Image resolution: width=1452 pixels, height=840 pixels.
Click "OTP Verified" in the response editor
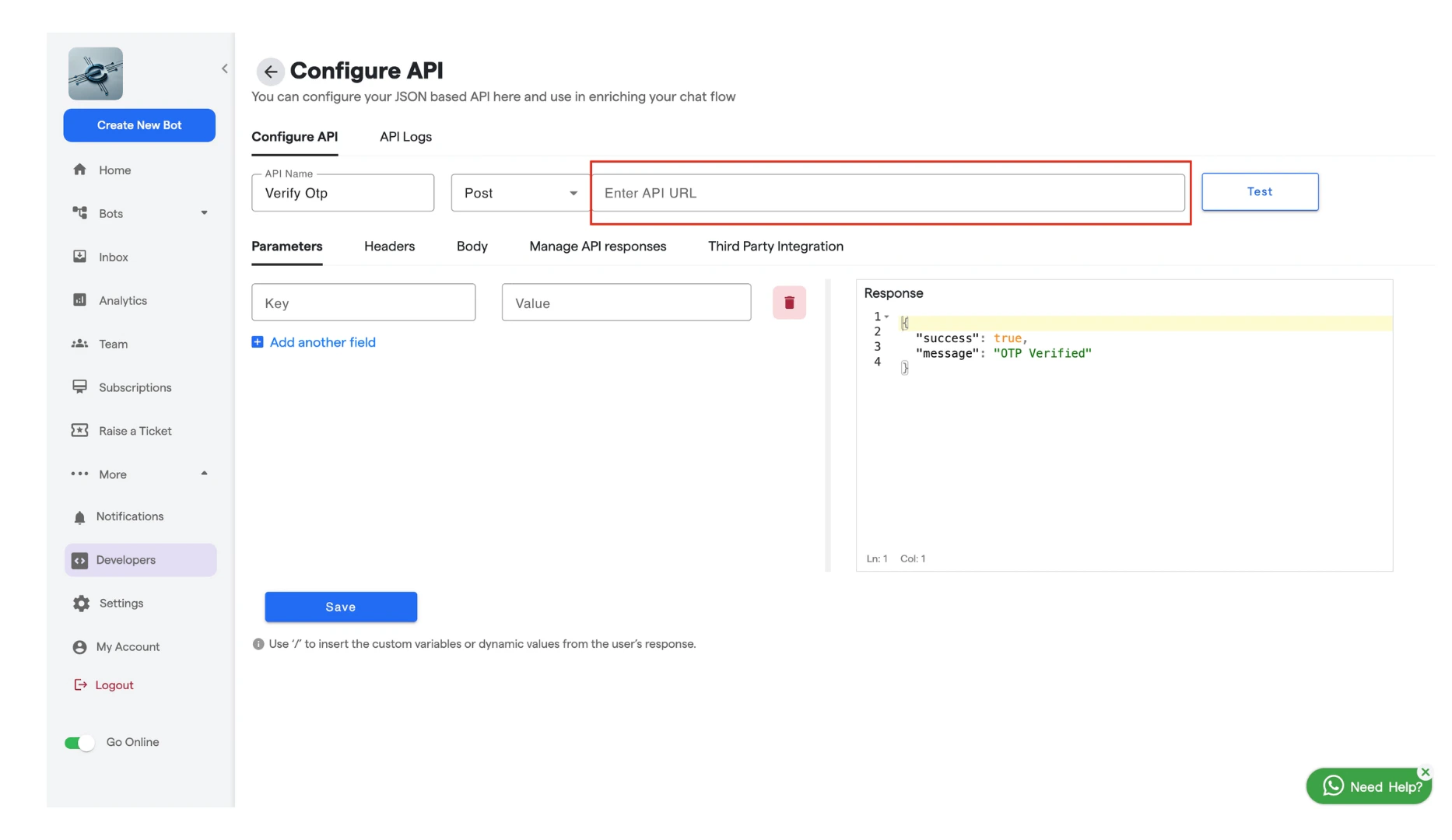coord(1042,353)
